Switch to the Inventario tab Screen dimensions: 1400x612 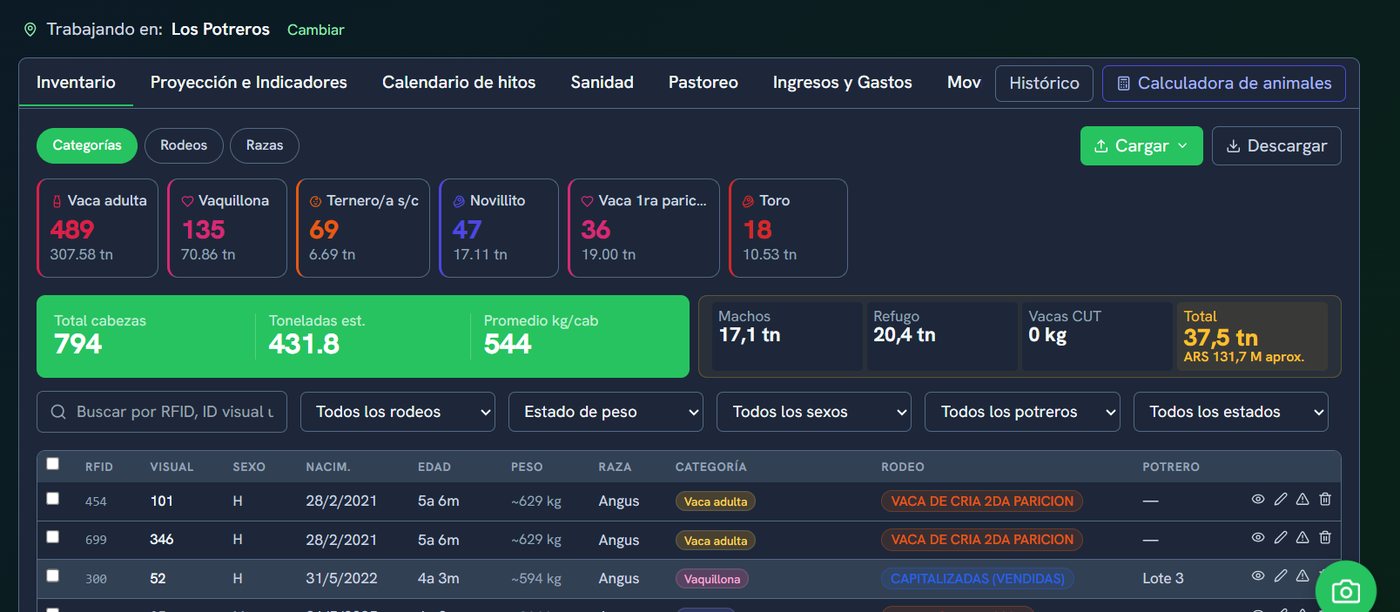[76, 83]
